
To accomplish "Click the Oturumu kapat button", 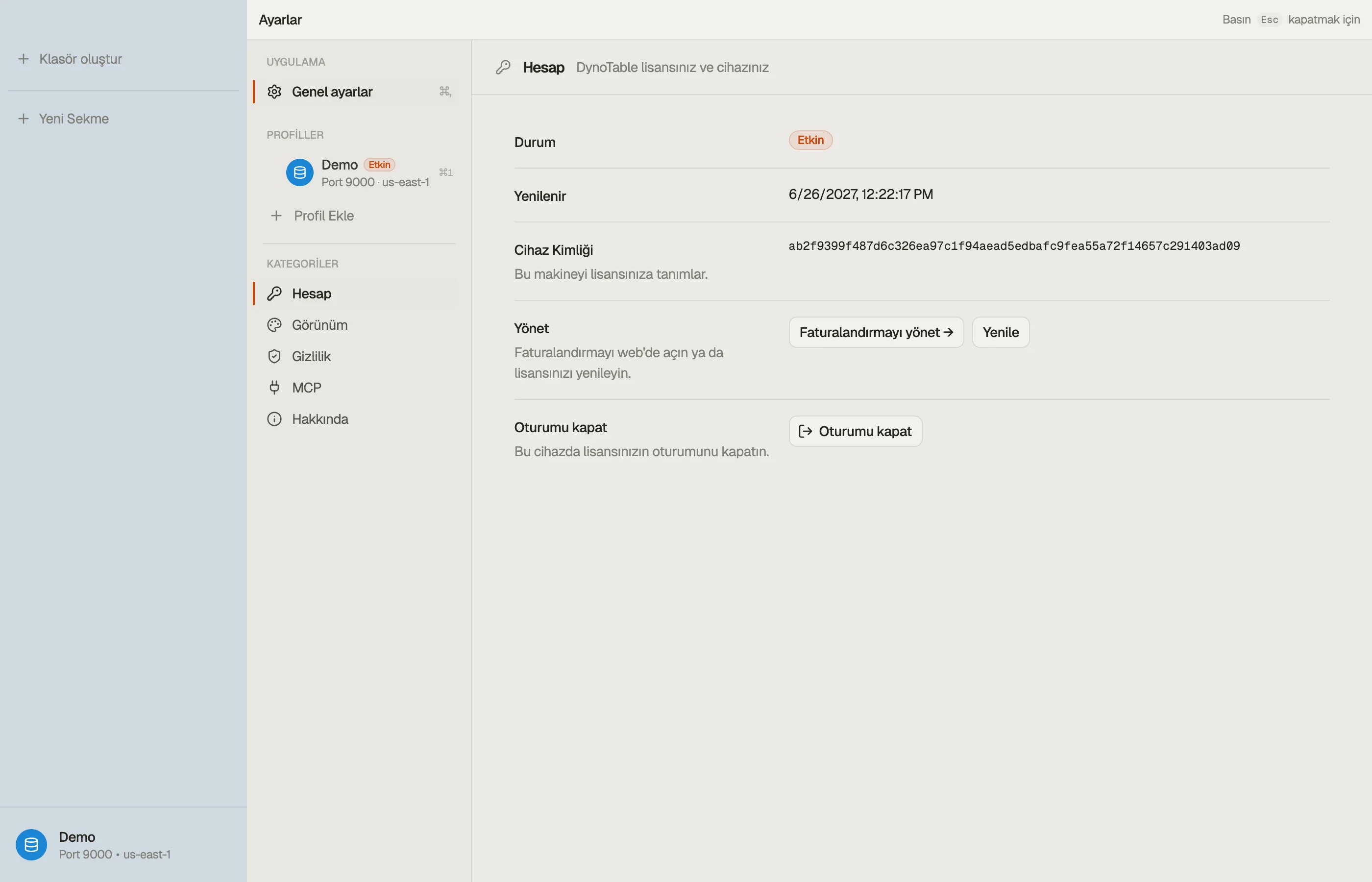I will click(x=855, y=431).
